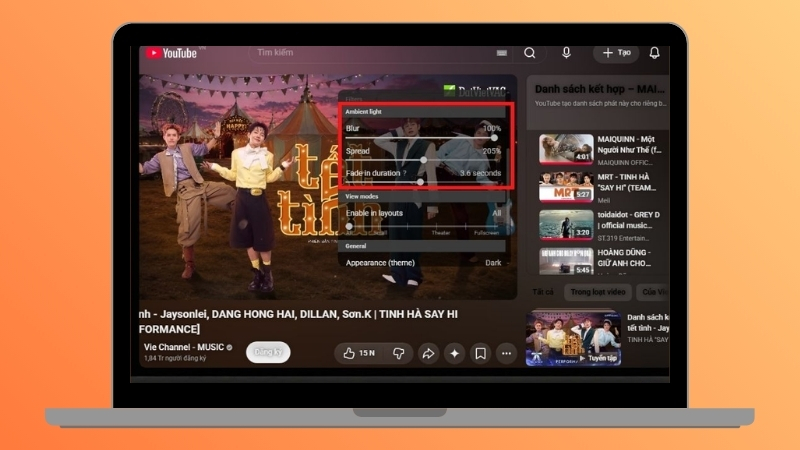800x450 pixels.
Task: Click the 100% Blur value
Action: tap(491, 129)
